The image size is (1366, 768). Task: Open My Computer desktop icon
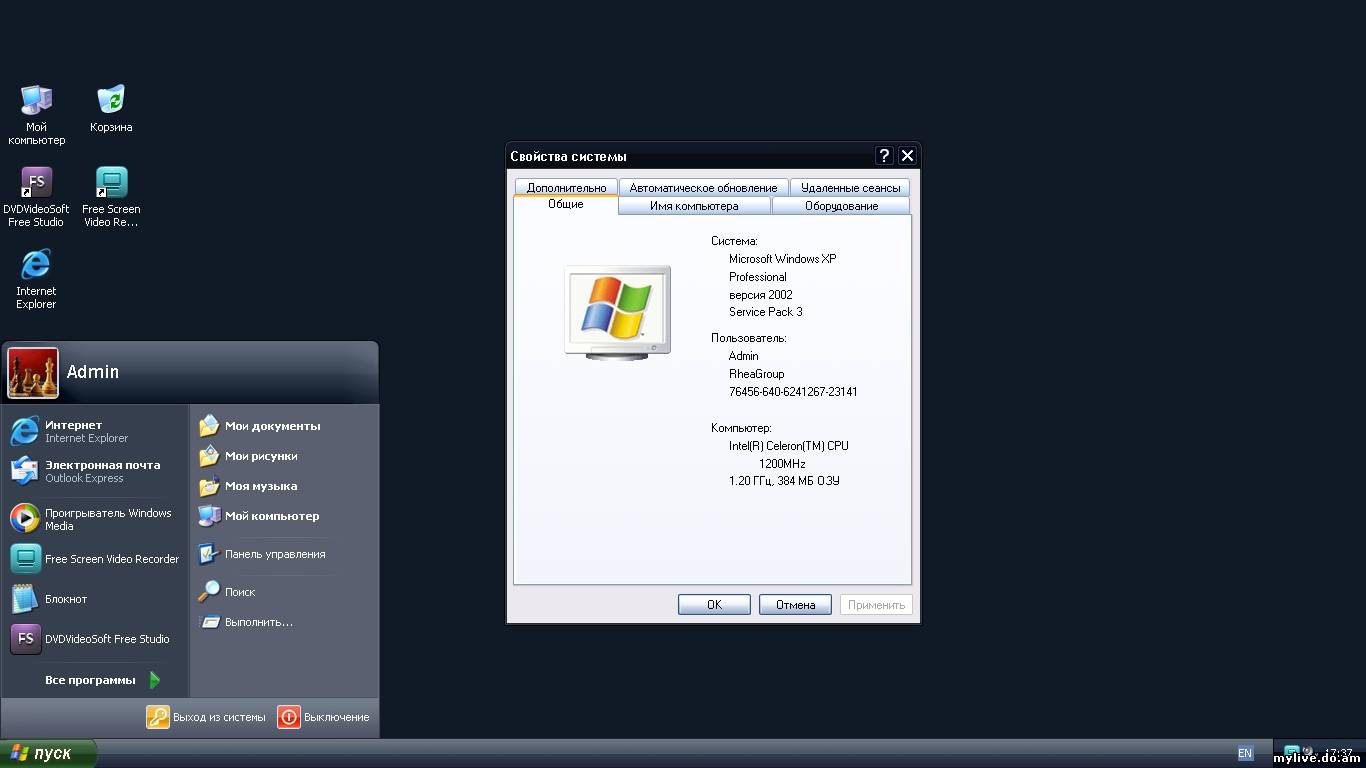pyautogui.click(x=36, y=102)
